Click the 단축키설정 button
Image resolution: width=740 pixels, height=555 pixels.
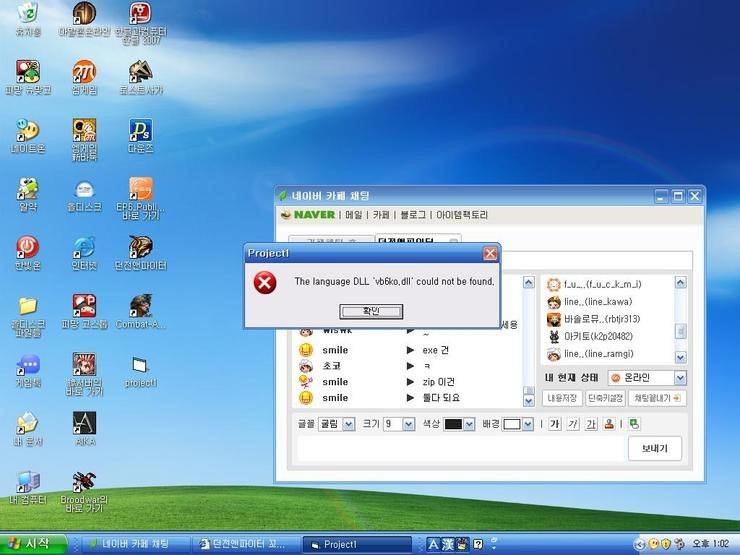coord(605,398)
